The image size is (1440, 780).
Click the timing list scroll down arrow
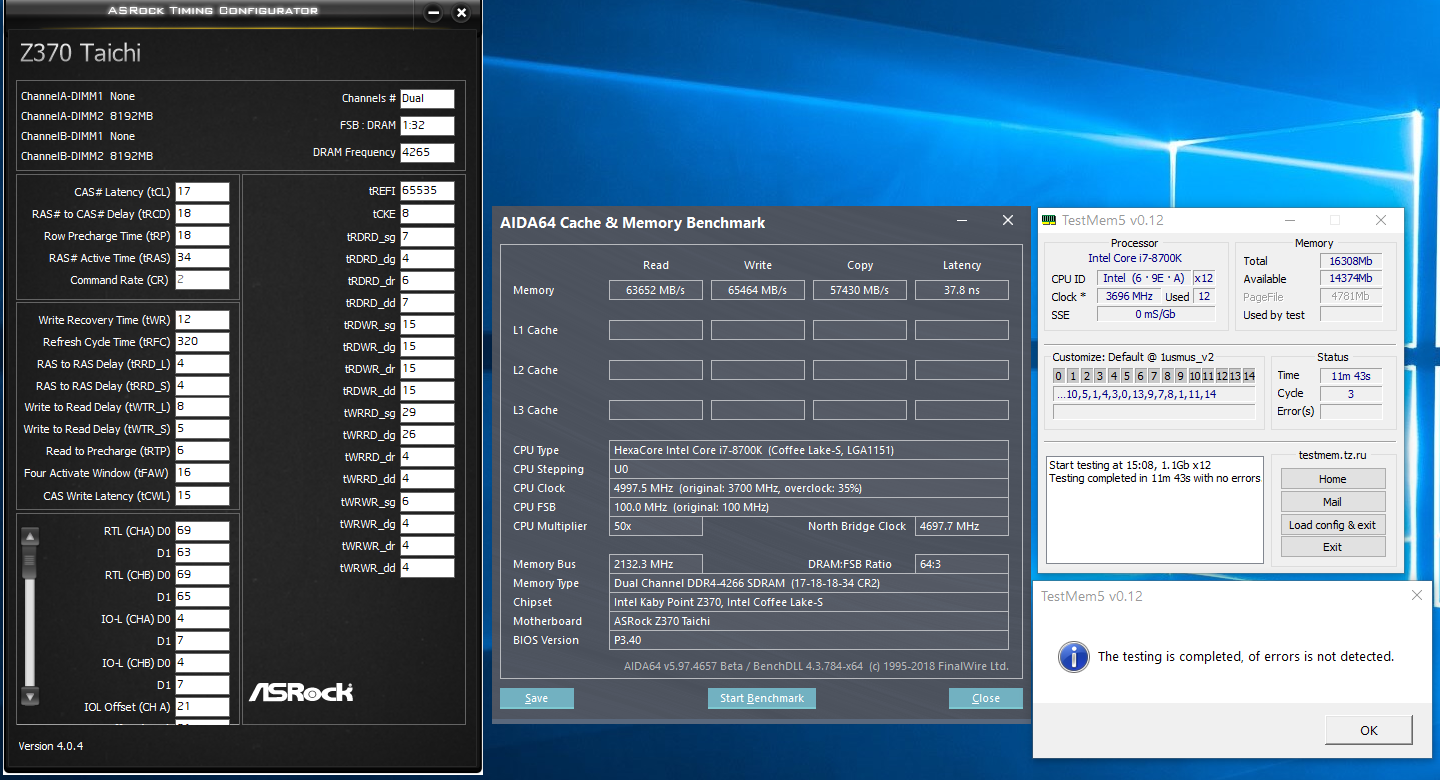pos(30,696)
